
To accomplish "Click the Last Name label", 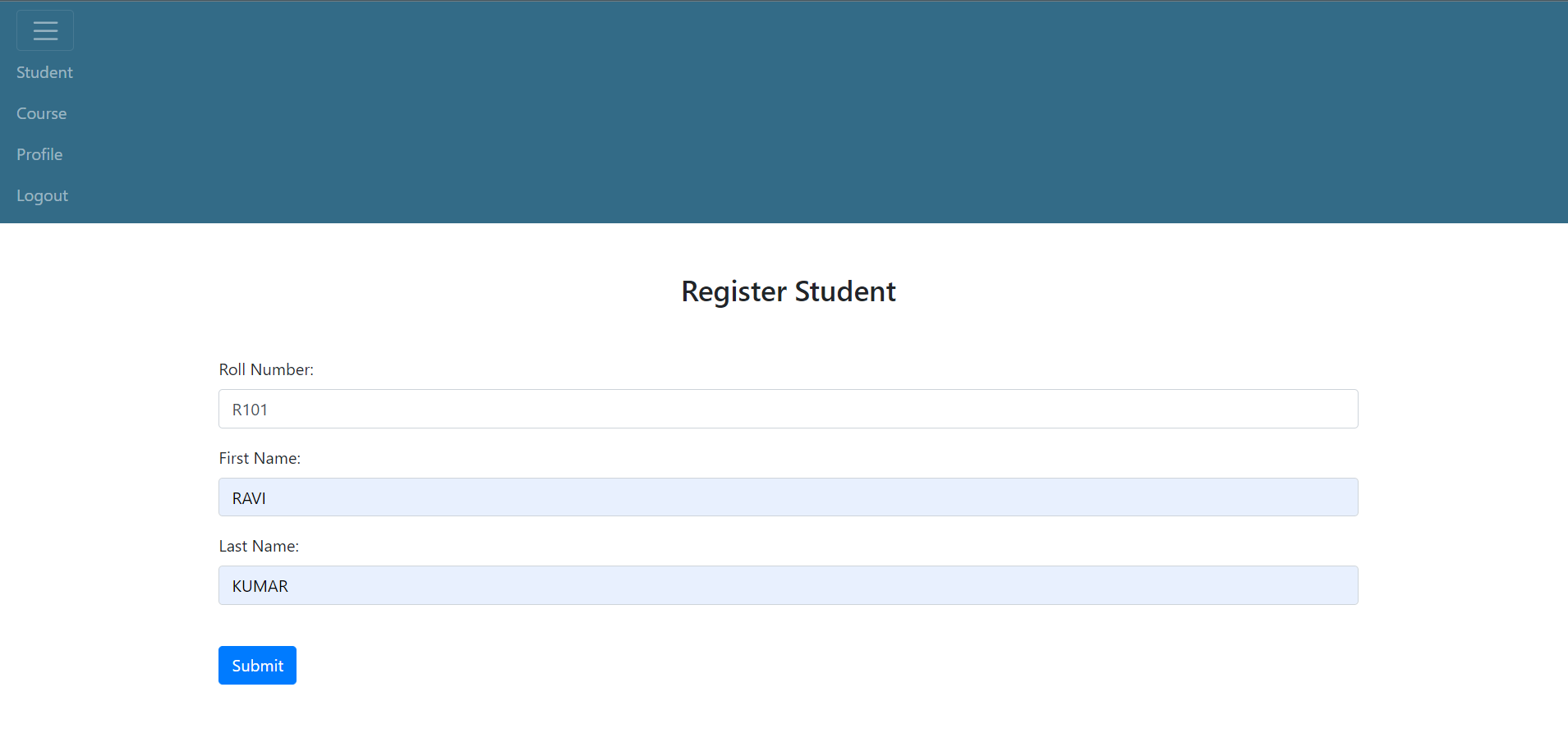I will [259, 546].
